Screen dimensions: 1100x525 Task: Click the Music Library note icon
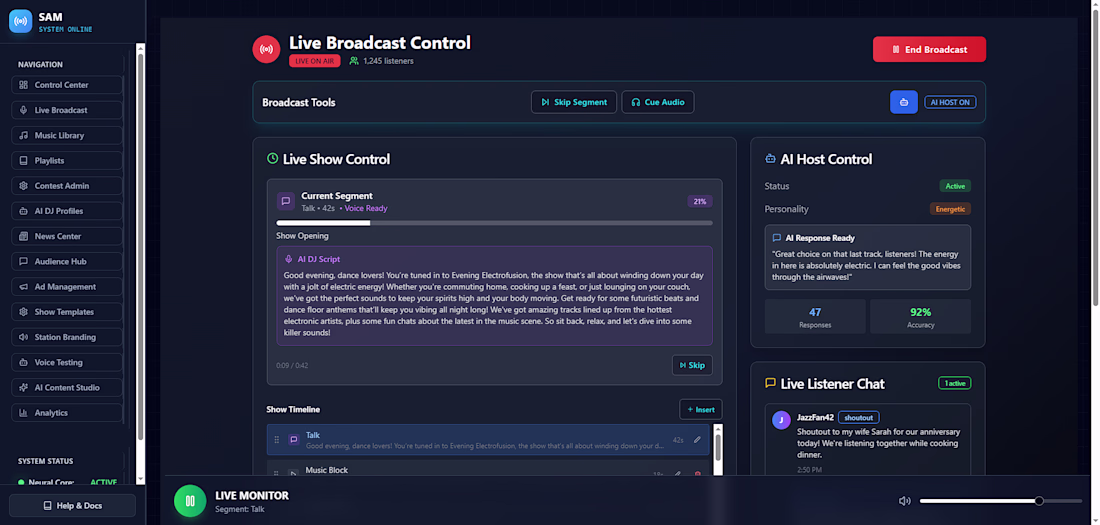(23, 135)
